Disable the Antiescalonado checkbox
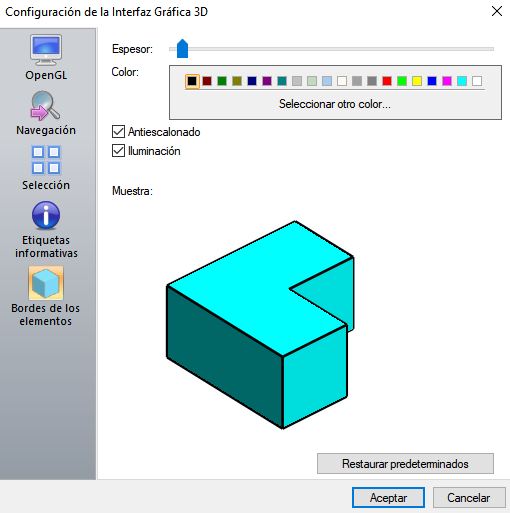Image resolution: width=510 pixels, height=513 pixels. tap(118, 132)
